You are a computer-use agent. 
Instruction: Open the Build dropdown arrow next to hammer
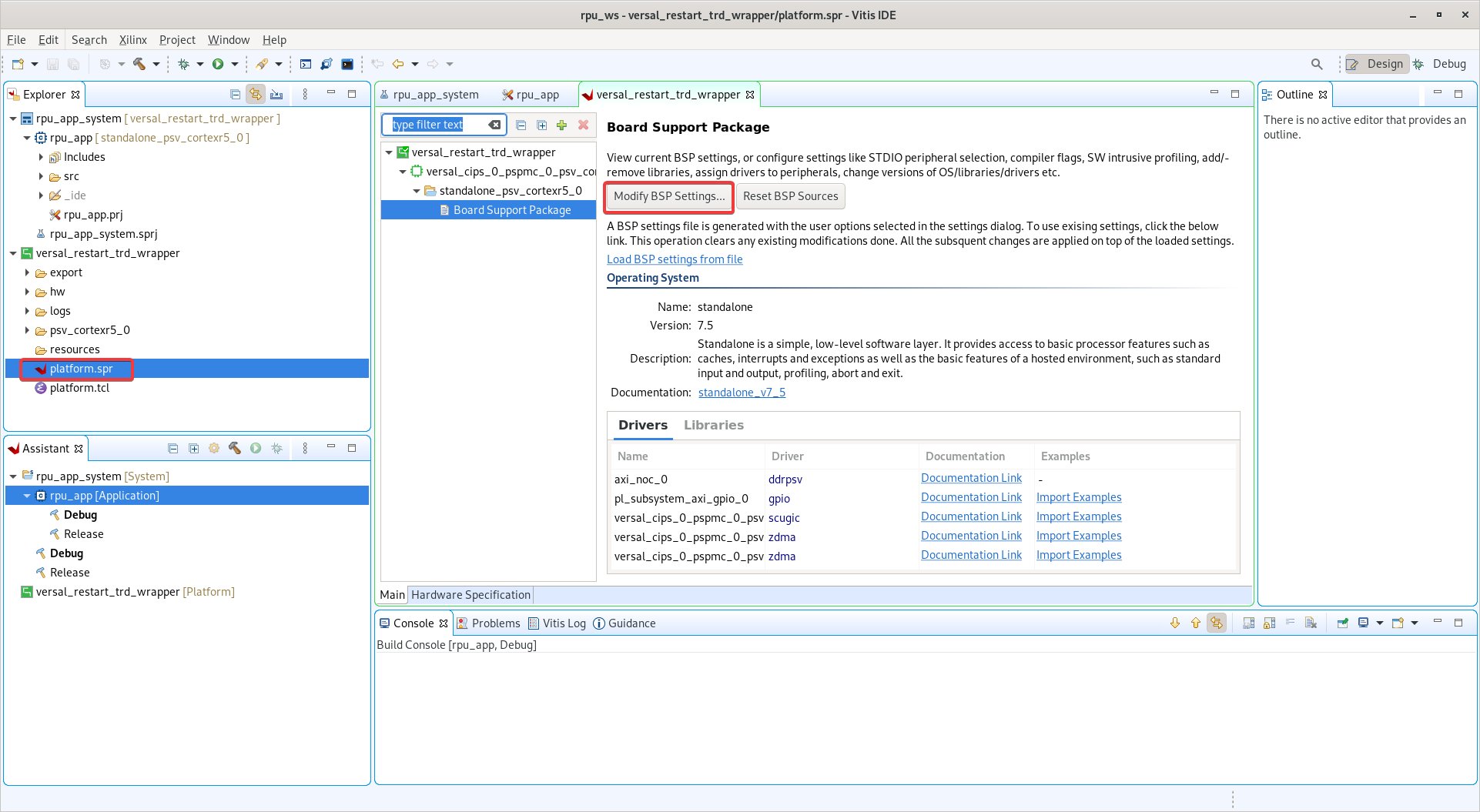click(x=156, y=64)
